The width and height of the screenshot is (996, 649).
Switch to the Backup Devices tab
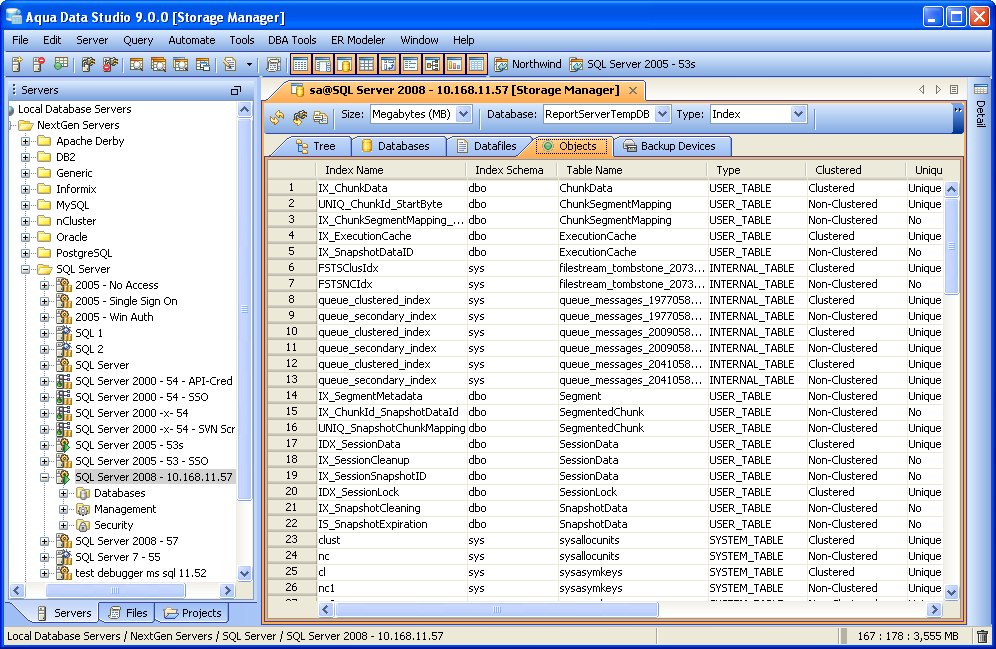[x=670, y=146]
